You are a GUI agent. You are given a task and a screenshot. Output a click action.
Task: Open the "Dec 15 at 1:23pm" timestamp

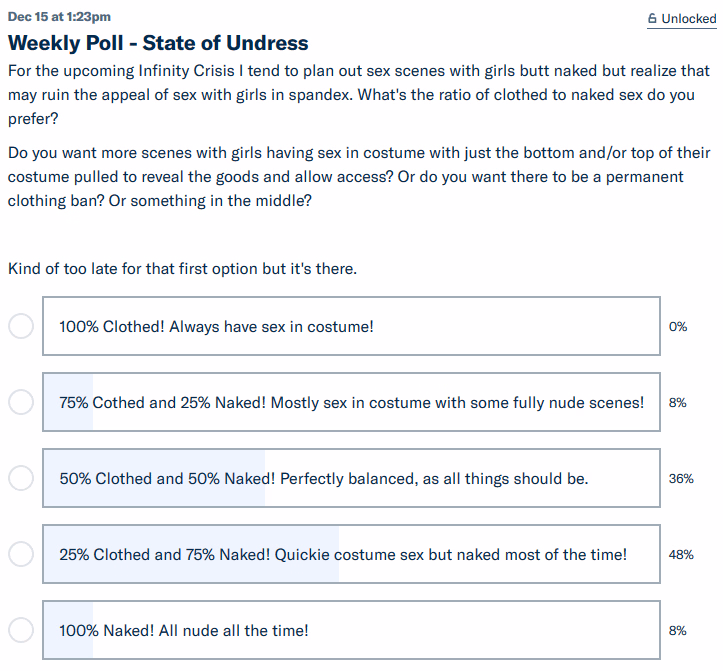click(x=59, y=17)
